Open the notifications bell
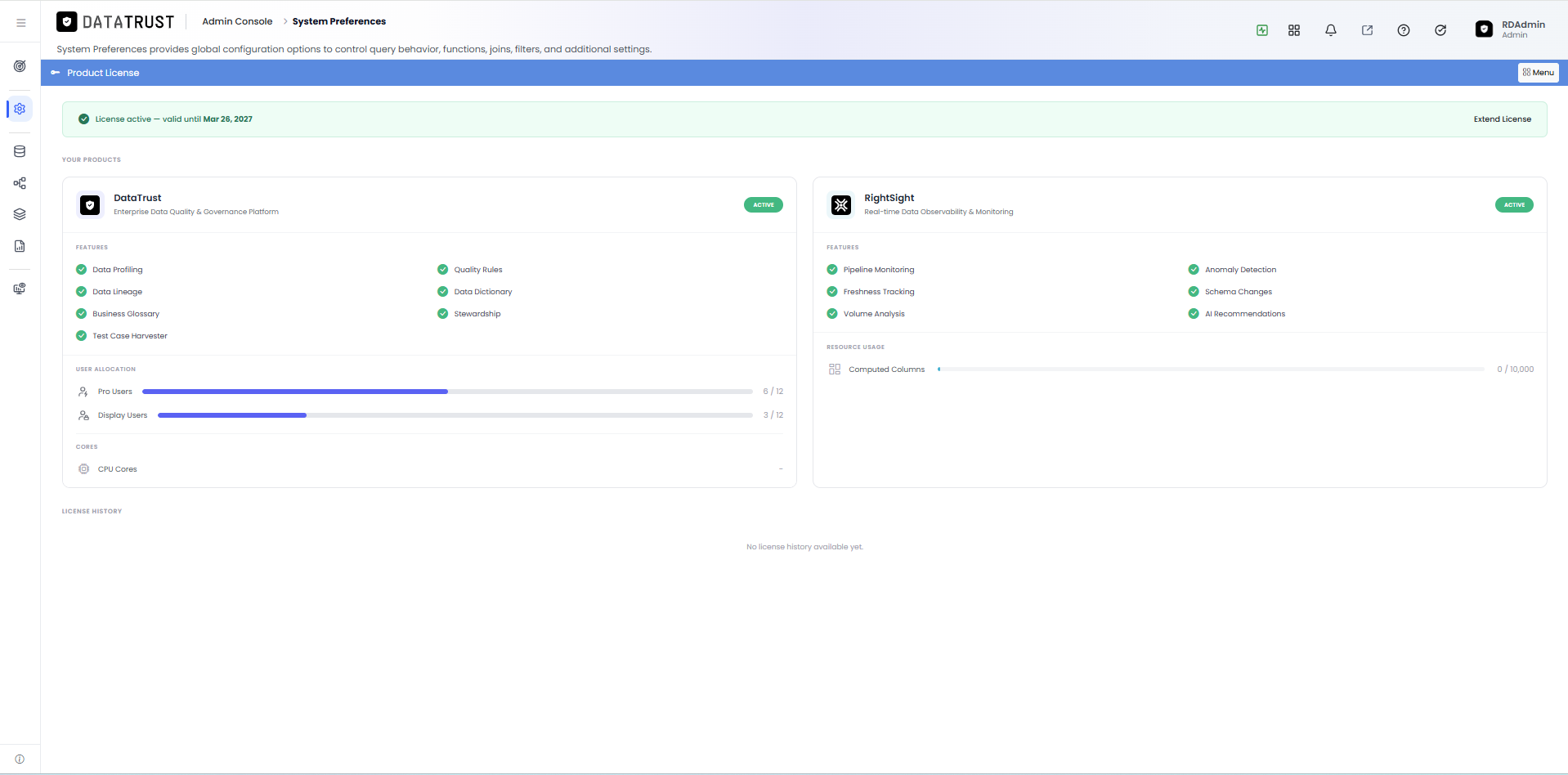Image resolution: width=1568 pixels, height=775 pixels. 1331,30
